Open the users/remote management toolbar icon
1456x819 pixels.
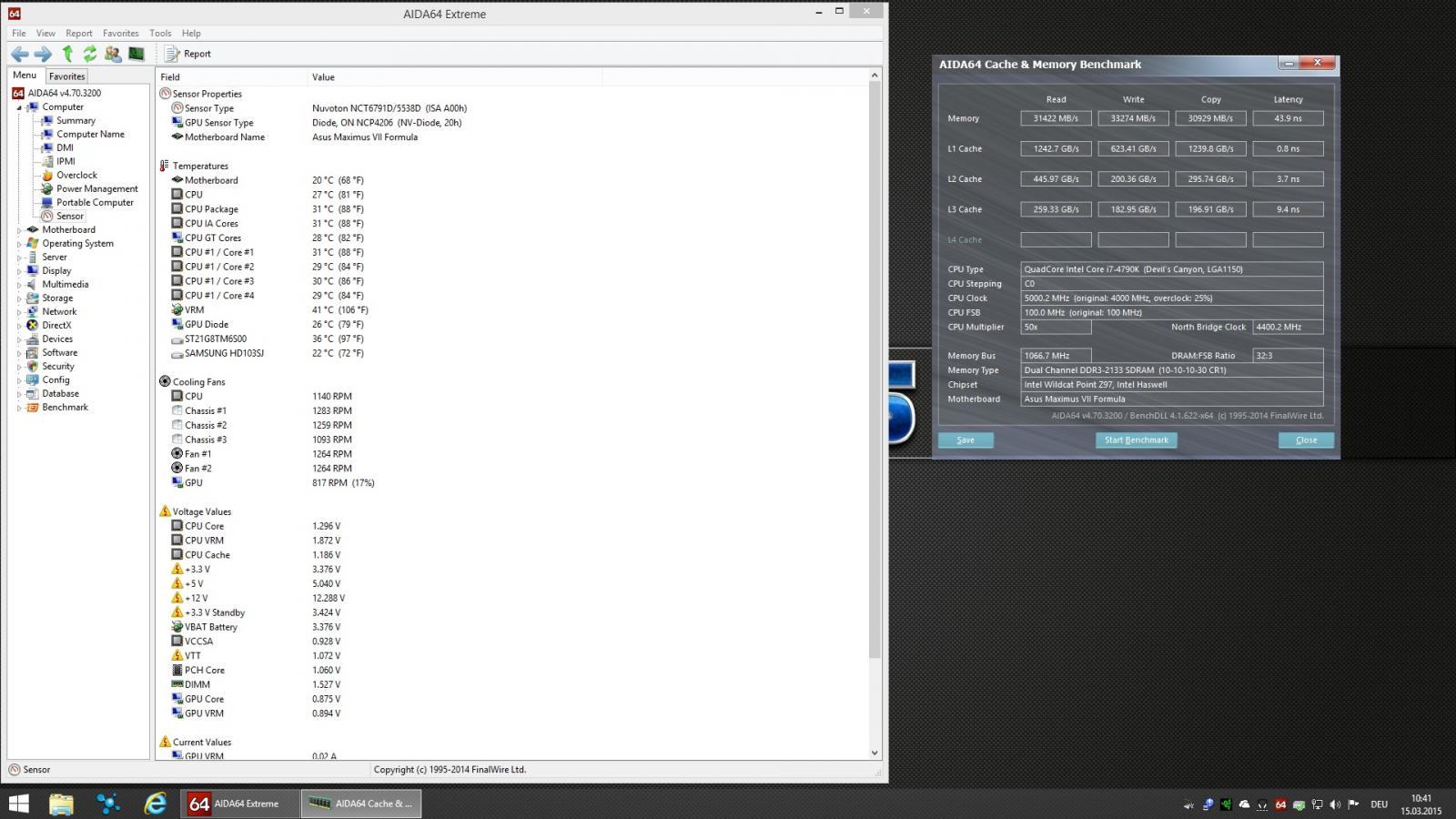point(113,54)
